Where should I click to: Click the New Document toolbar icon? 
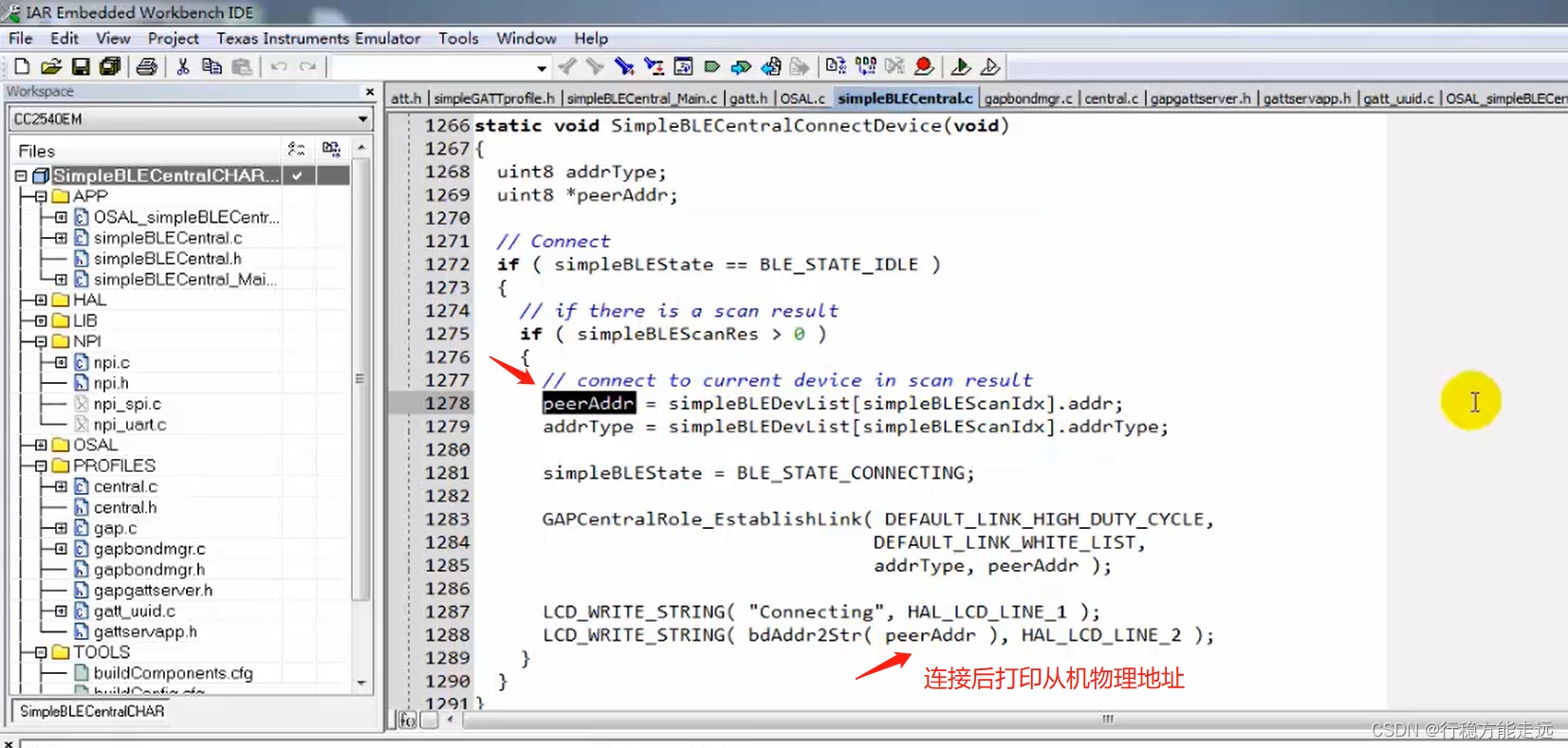(x=22, y=66)
